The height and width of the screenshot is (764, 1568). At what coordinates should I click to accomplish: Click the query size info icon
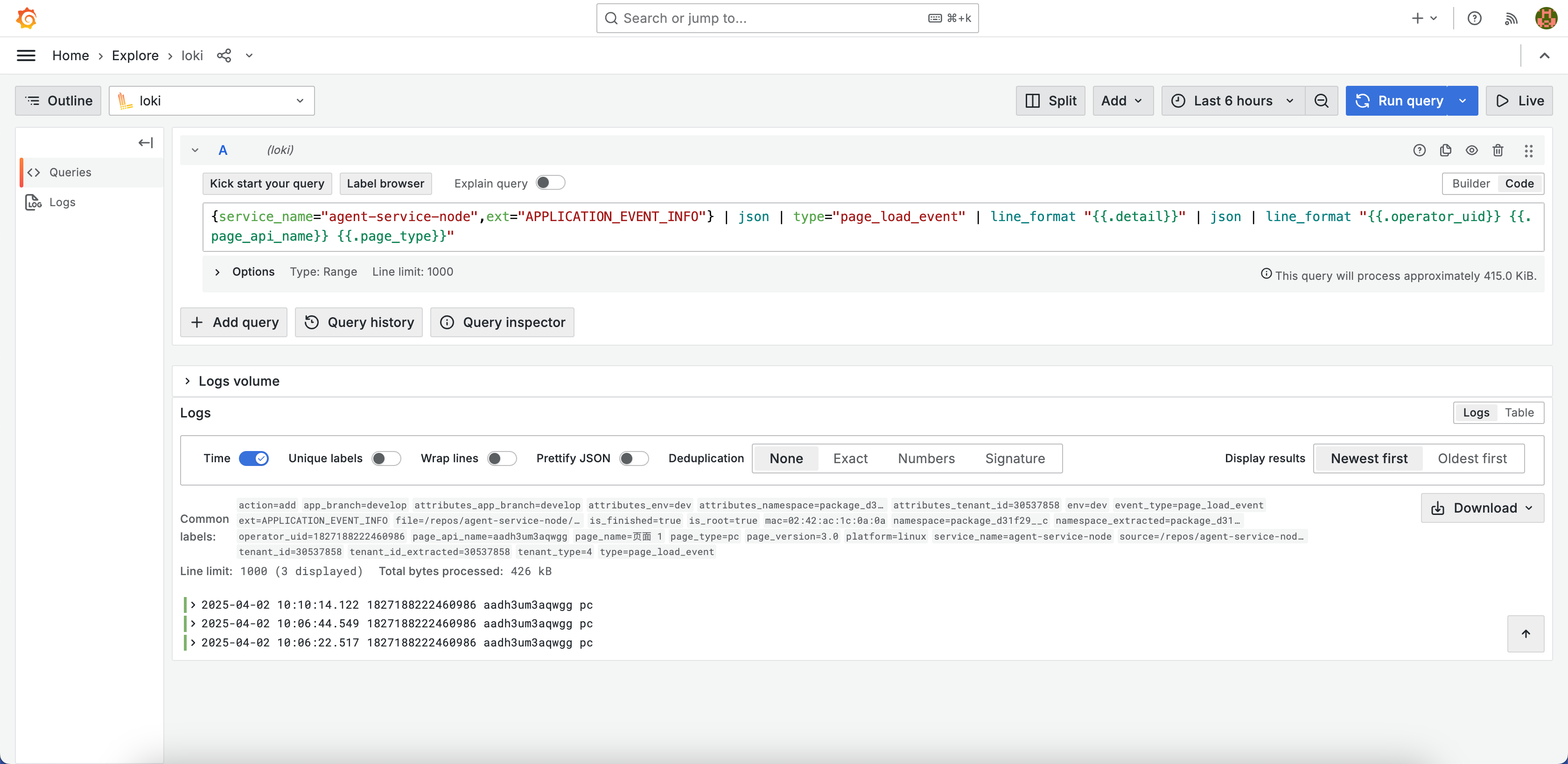[x=1266, y=274]
